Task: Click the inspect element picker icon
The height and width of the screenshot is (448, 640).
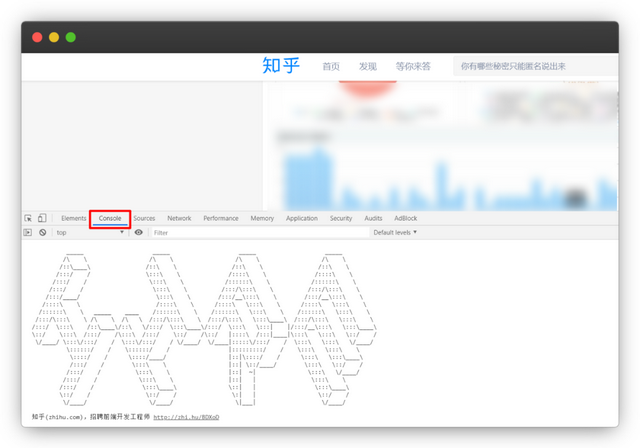Action: tap(28, 218)
